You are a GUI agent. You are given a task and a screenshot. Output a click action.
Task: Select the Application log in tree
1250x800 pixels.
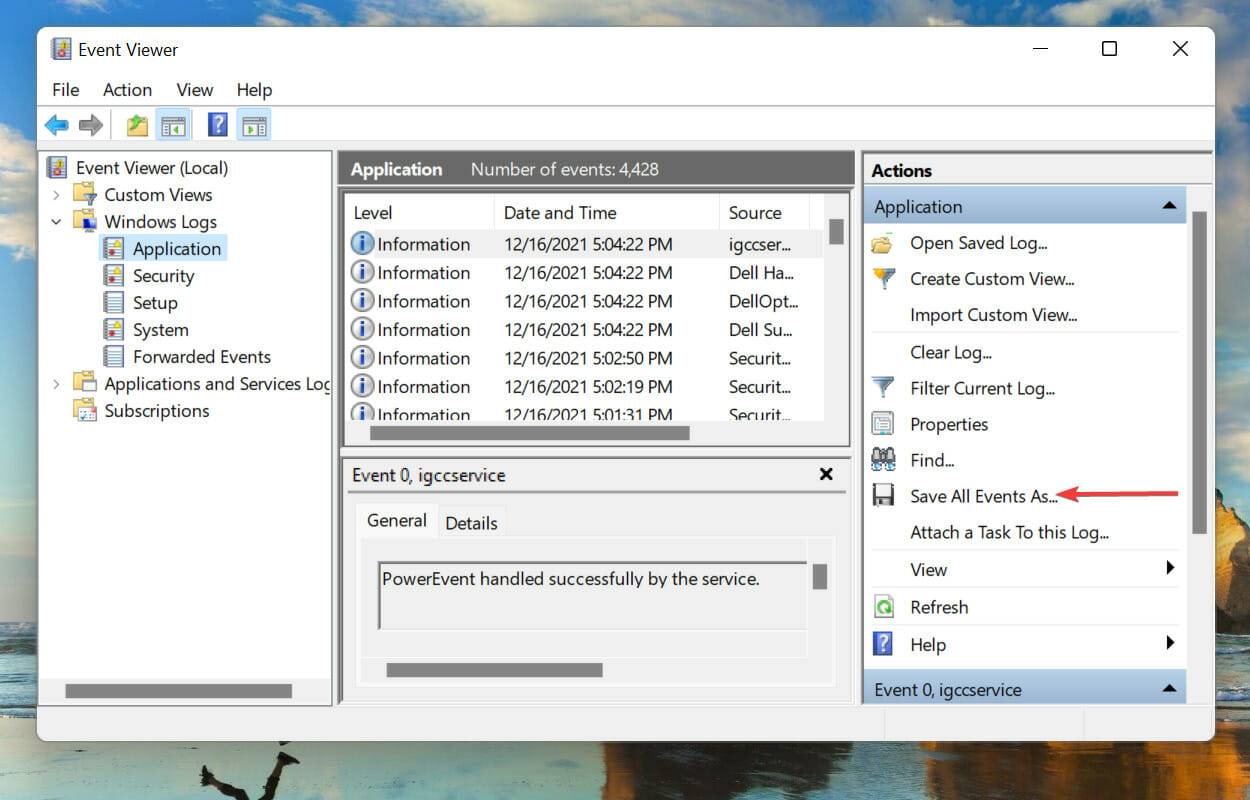click(x=177, y=249)
